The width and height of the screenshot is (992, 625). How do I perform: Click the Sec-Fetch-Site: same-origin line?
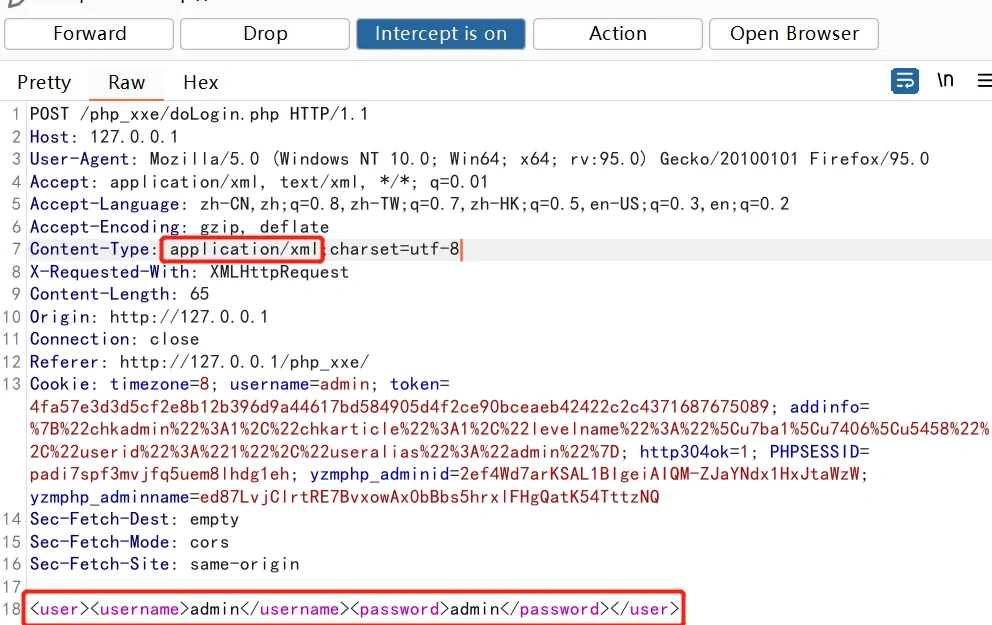pos(164,564)
